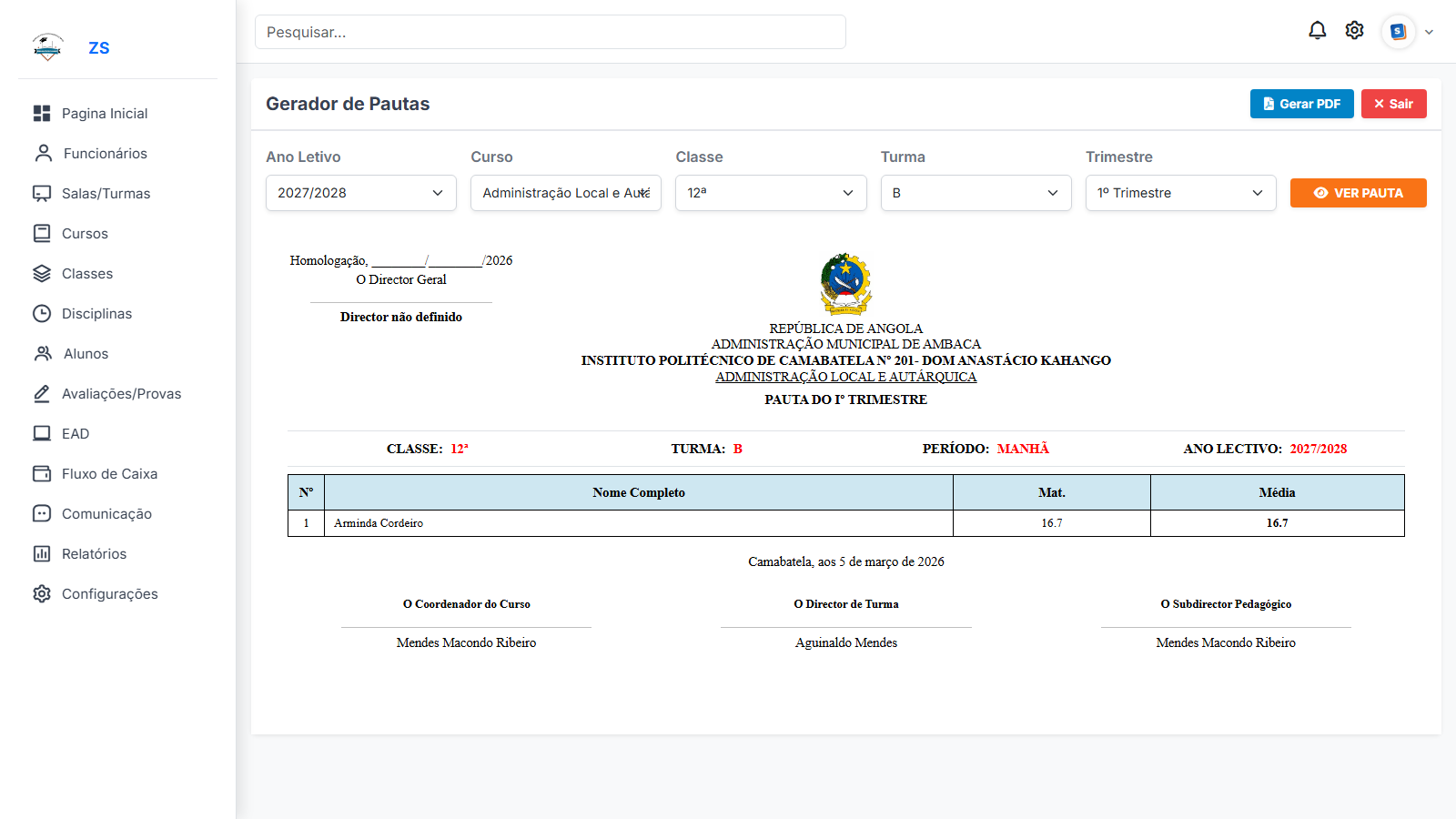1456x819 pixels.
Task: Click the Fluxo de Caixa wallet icon
Action: (x=42, y=473)
